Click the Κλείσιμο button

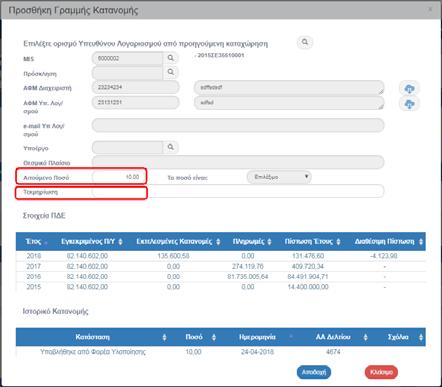[x=381, y=372]
